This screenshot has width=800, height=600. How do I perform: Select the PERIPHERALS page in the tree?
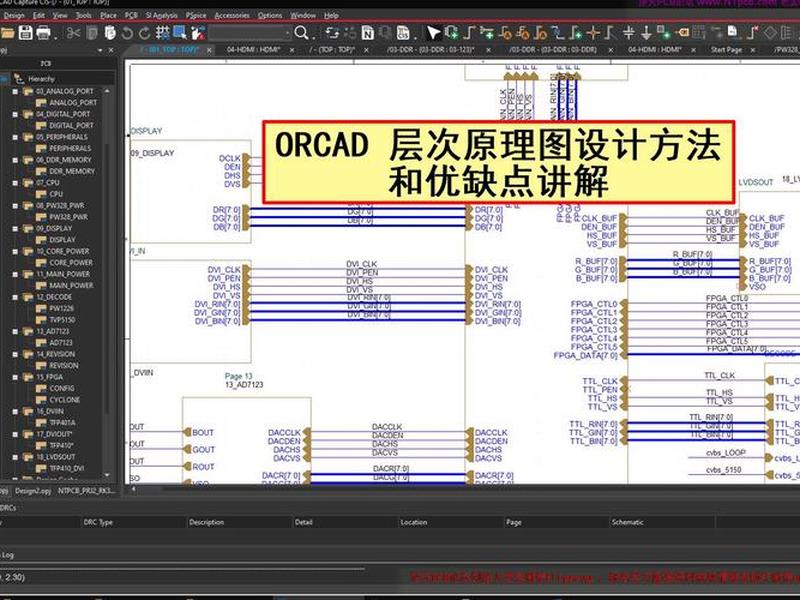(70, 148)
